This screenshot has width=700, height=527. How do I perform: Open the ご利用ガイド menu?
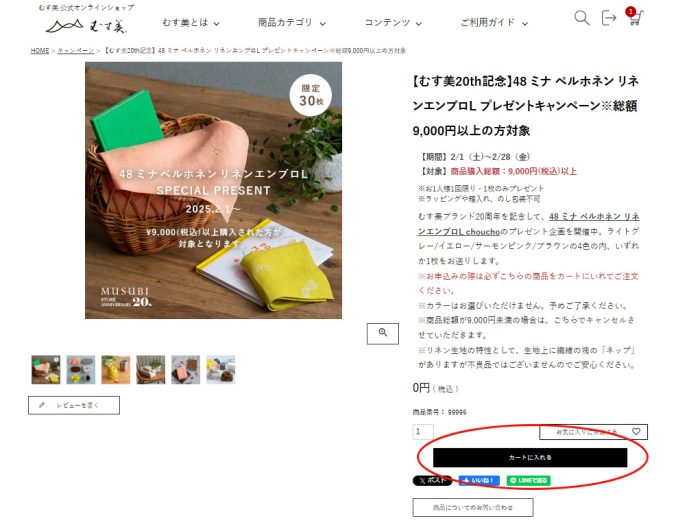(494, 23)
